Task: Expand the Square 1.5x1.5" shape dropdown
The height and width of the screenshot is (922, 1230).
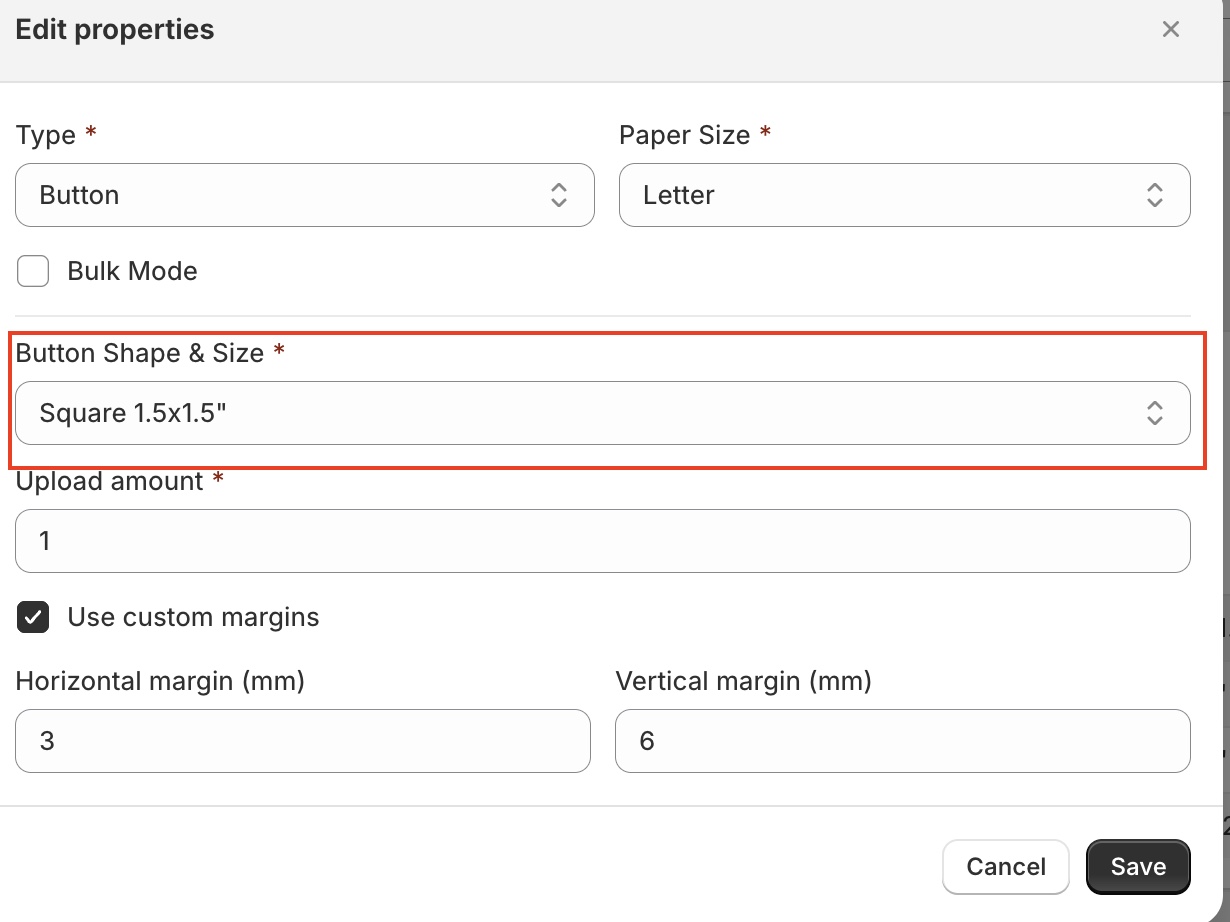Action: pyautogui.click(x=590, y=413)
